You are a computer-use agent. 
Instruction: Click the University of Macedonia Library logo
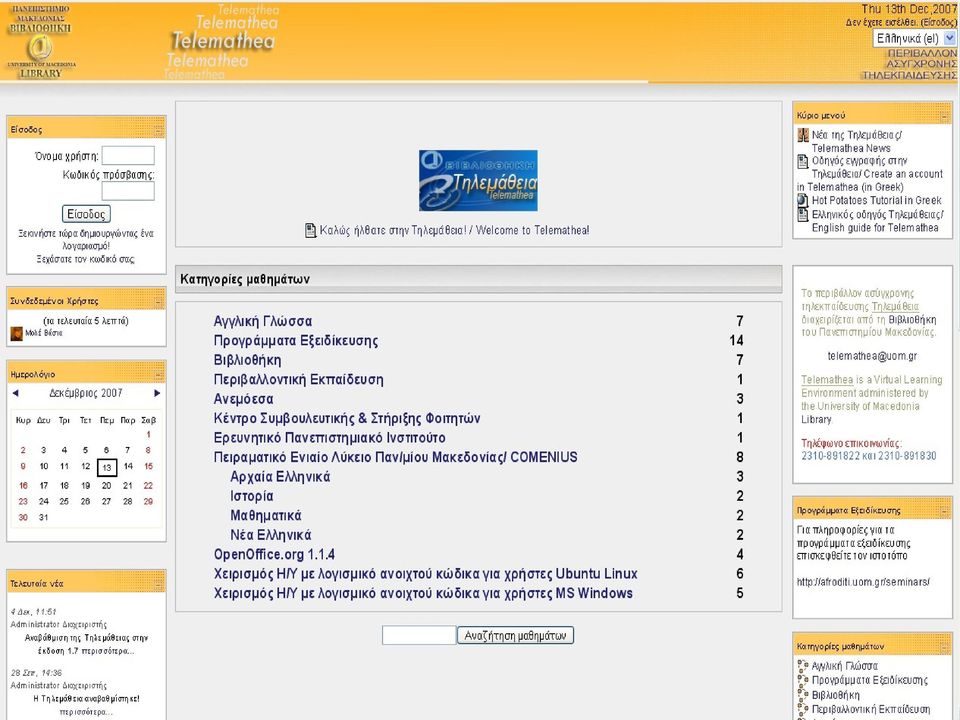[x=41, y=42]
